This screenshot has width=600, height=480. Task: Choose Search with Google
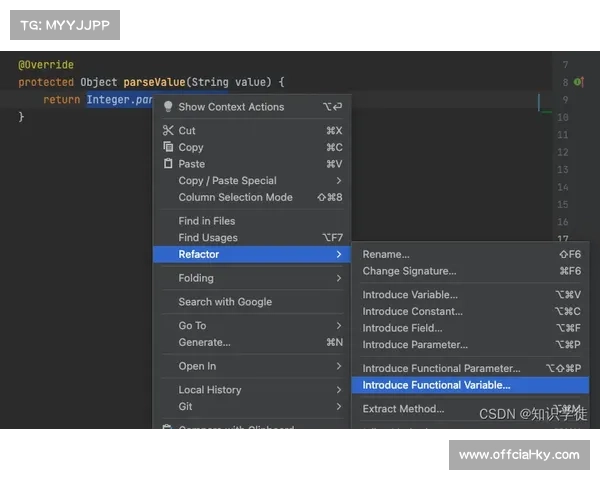pyautogui.click(x=225, y=302)
